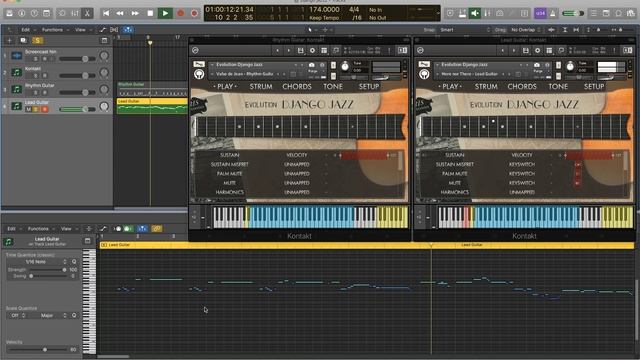The image size is (640, 360).
Task: Open the List Editors button
Action: click(x=594, y=13)
